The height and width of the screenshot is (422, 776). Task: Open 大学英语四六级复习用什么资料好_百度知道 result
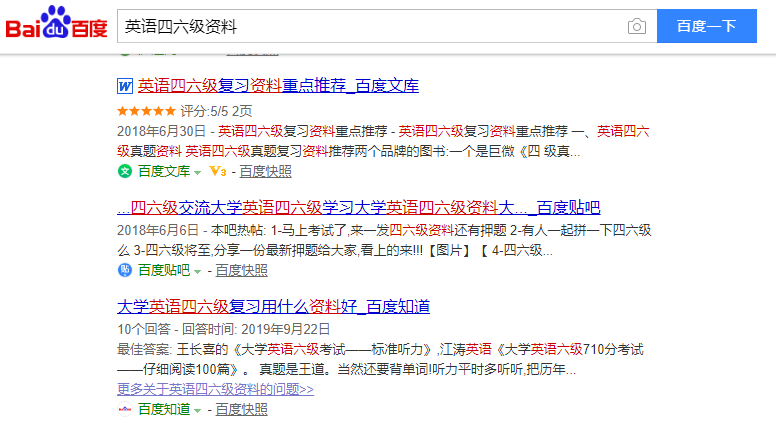(273, 307)
